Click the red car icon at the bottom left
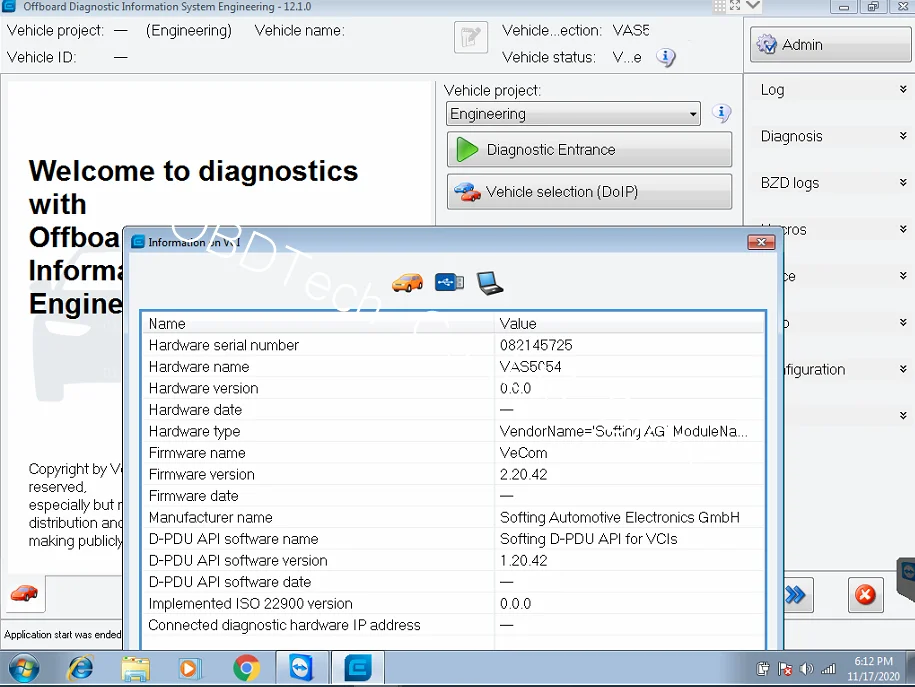This screenshot has width=915, height=687. 24,594
